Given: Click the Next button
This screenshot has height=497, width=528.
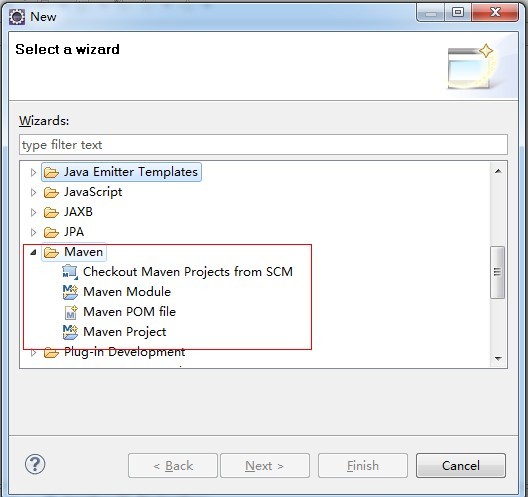Looking at the screenshot, I should click(265, 466).
